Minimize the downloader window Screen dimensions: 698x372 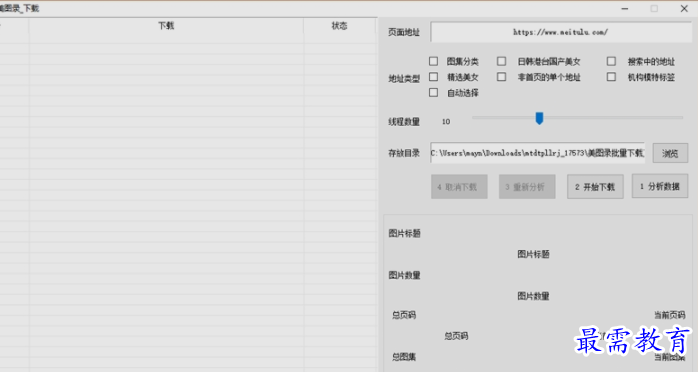(625, 8)
